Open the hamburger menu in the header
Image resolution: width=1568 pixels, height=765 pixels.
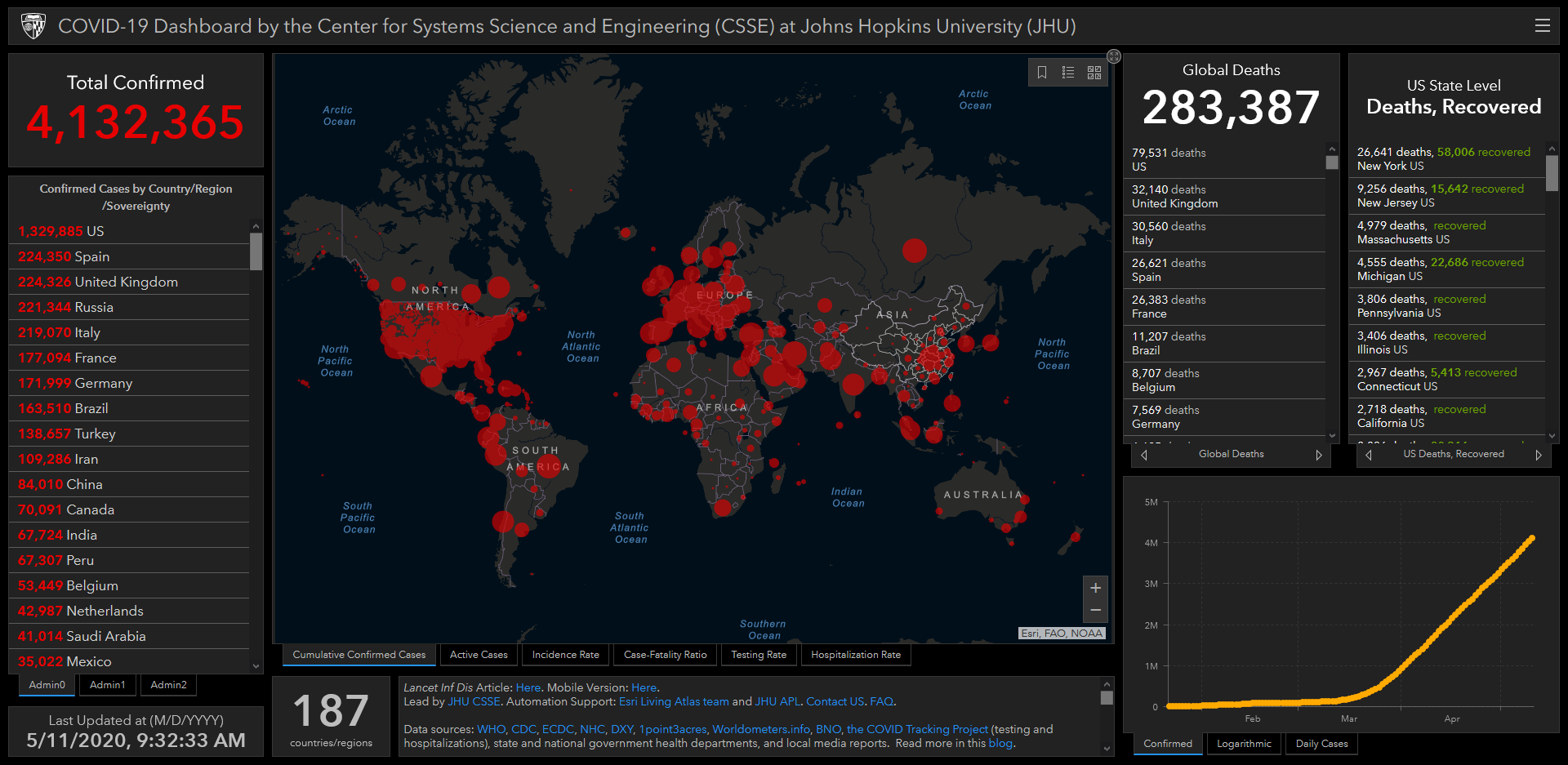1542,26
